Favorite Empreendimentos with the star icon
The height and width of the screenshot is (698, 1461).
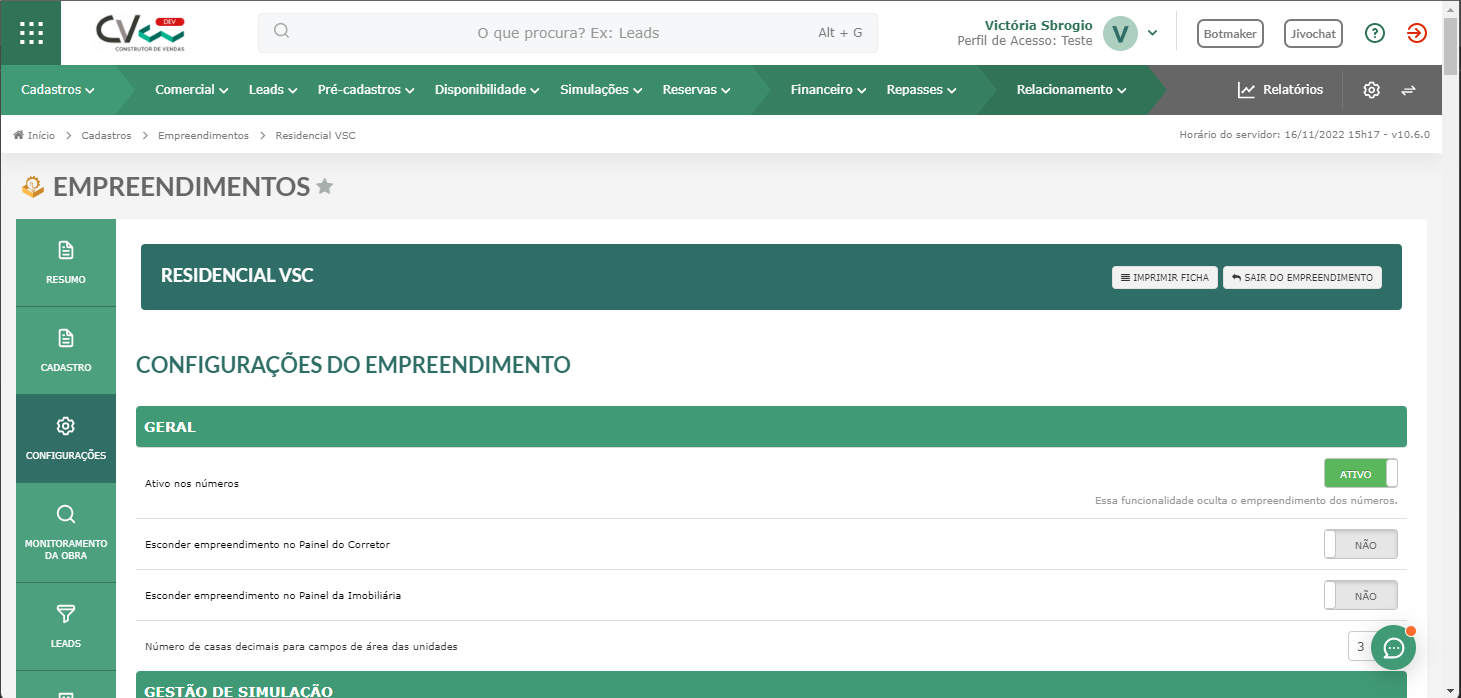click(324, 186)
